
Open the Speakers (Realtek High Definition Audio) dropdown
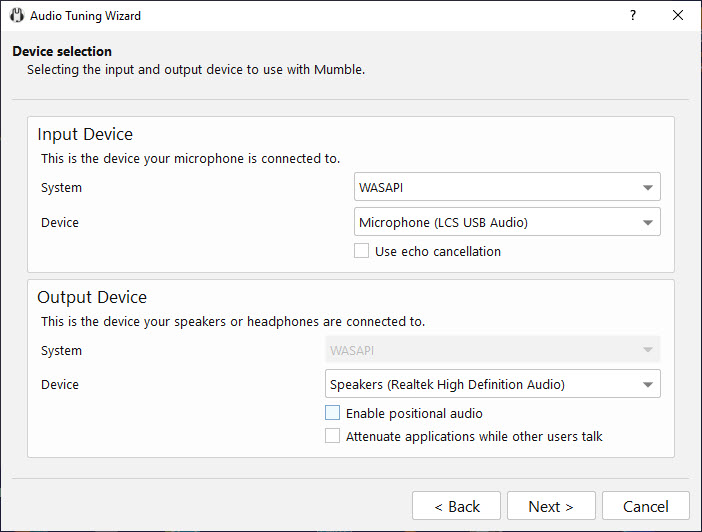click(x=492, y=384)
